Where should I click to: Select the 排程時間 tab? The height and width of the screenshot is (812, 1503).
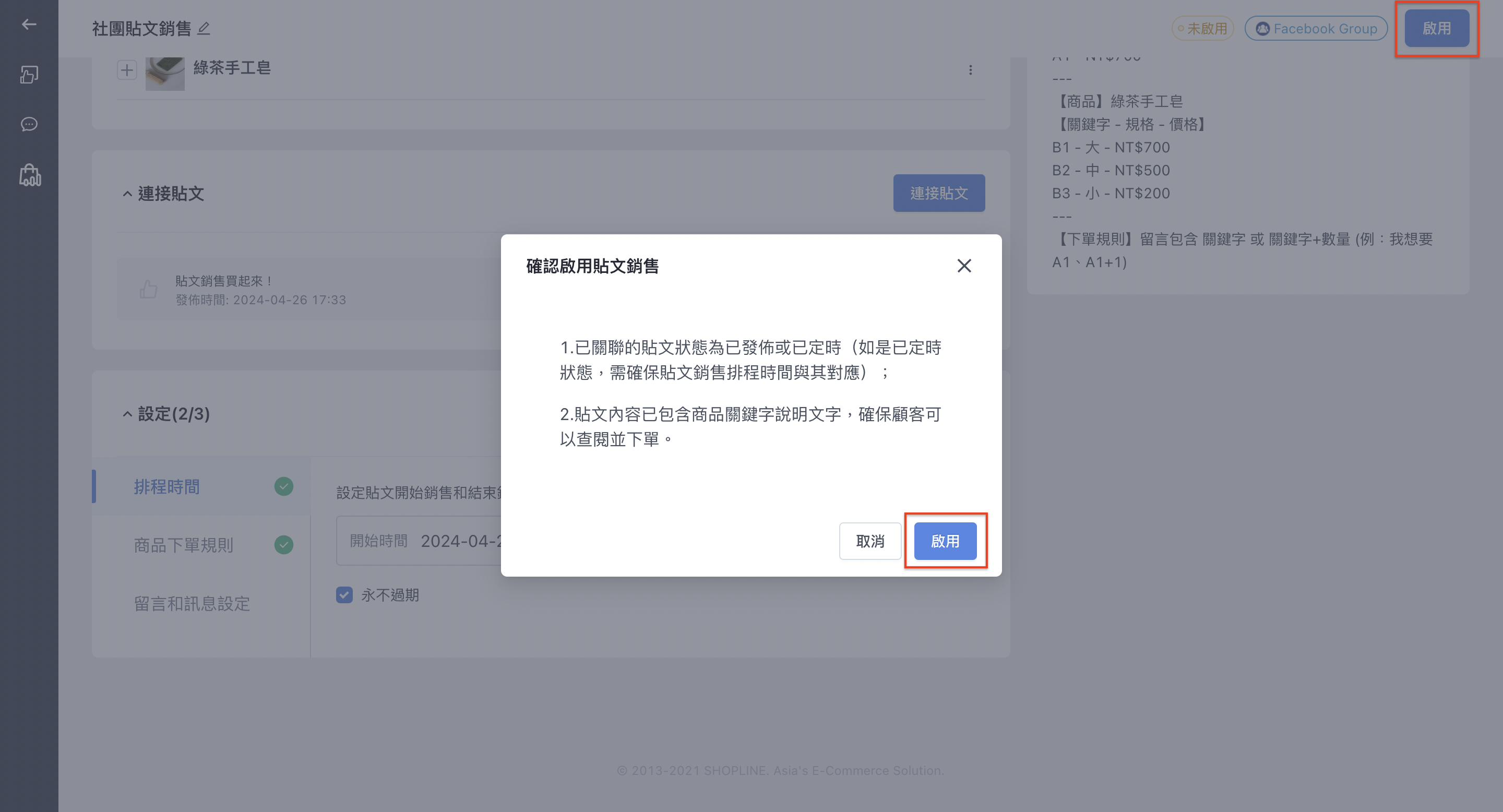[201, 486]
